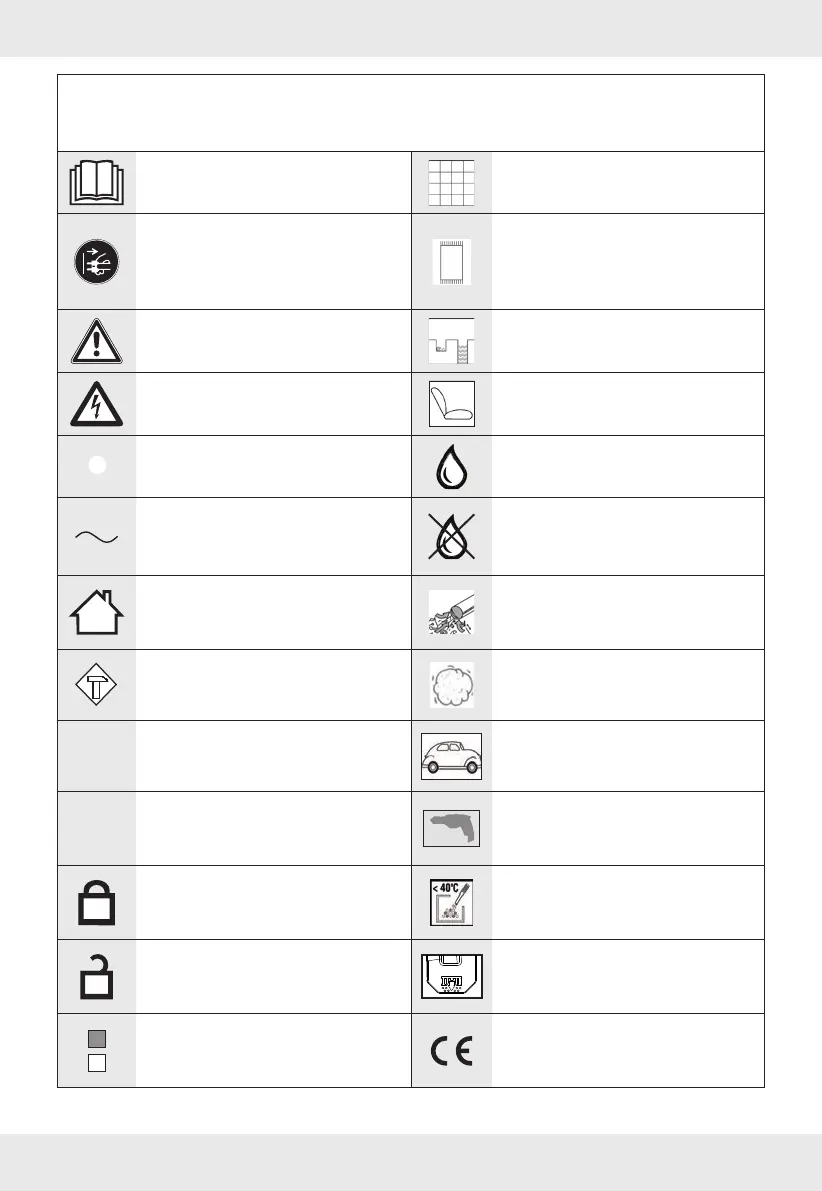Click the alternating current wave symbol

pyautogui.click(x=96, y=537)
